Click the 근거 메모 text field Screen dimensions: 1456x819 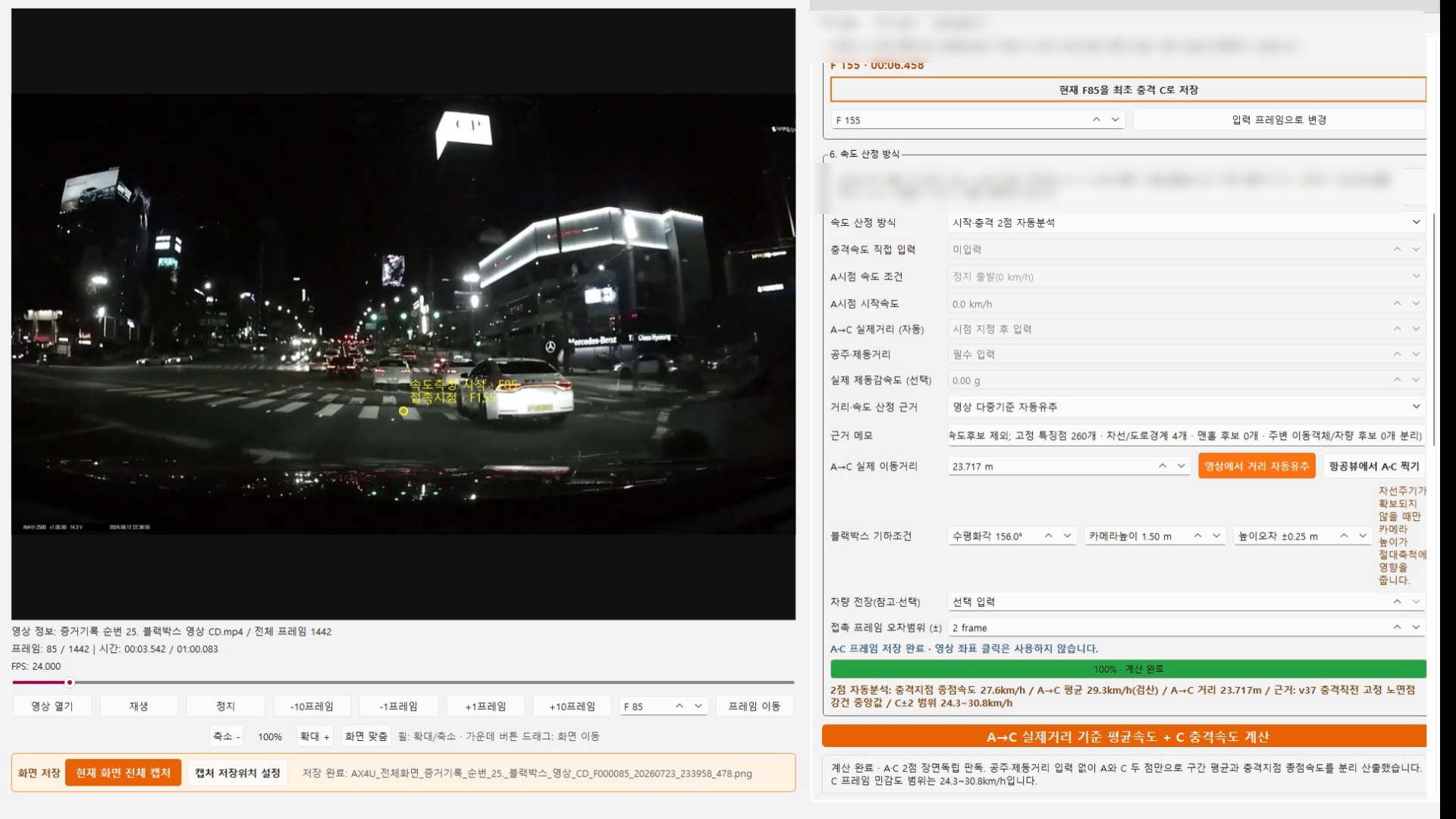click(1187, 435)
